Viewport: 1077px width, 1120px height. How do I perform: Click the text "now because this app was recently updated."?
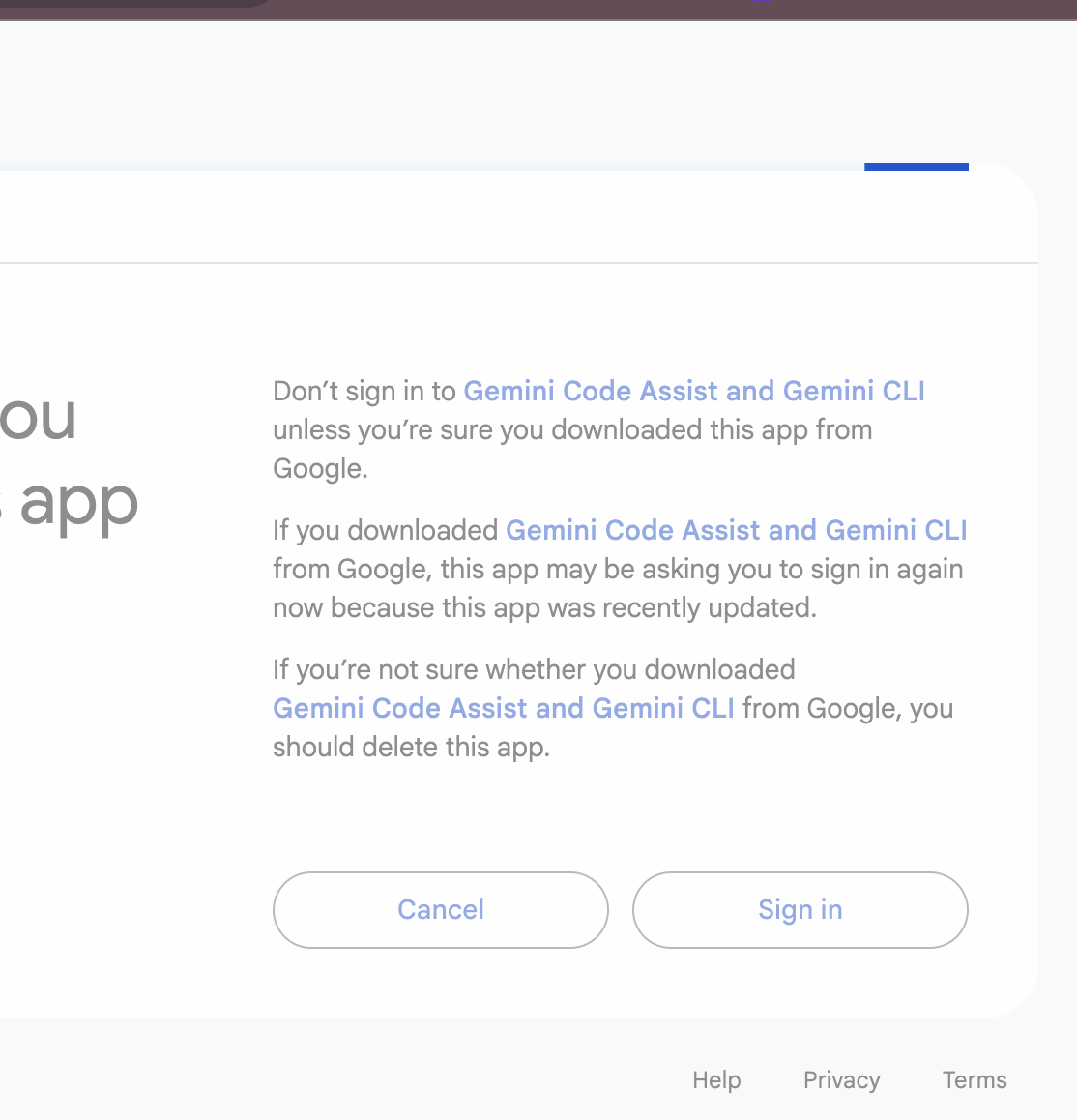click(x=545, y=607)
